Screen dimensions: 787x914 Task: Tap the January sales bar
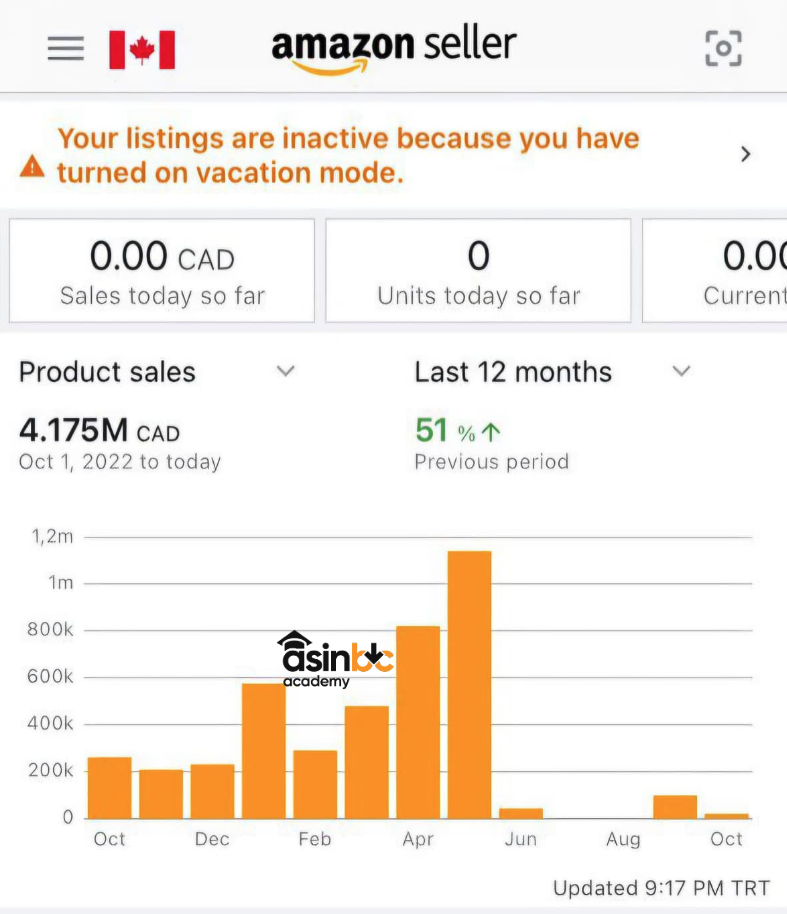(264, 750)
